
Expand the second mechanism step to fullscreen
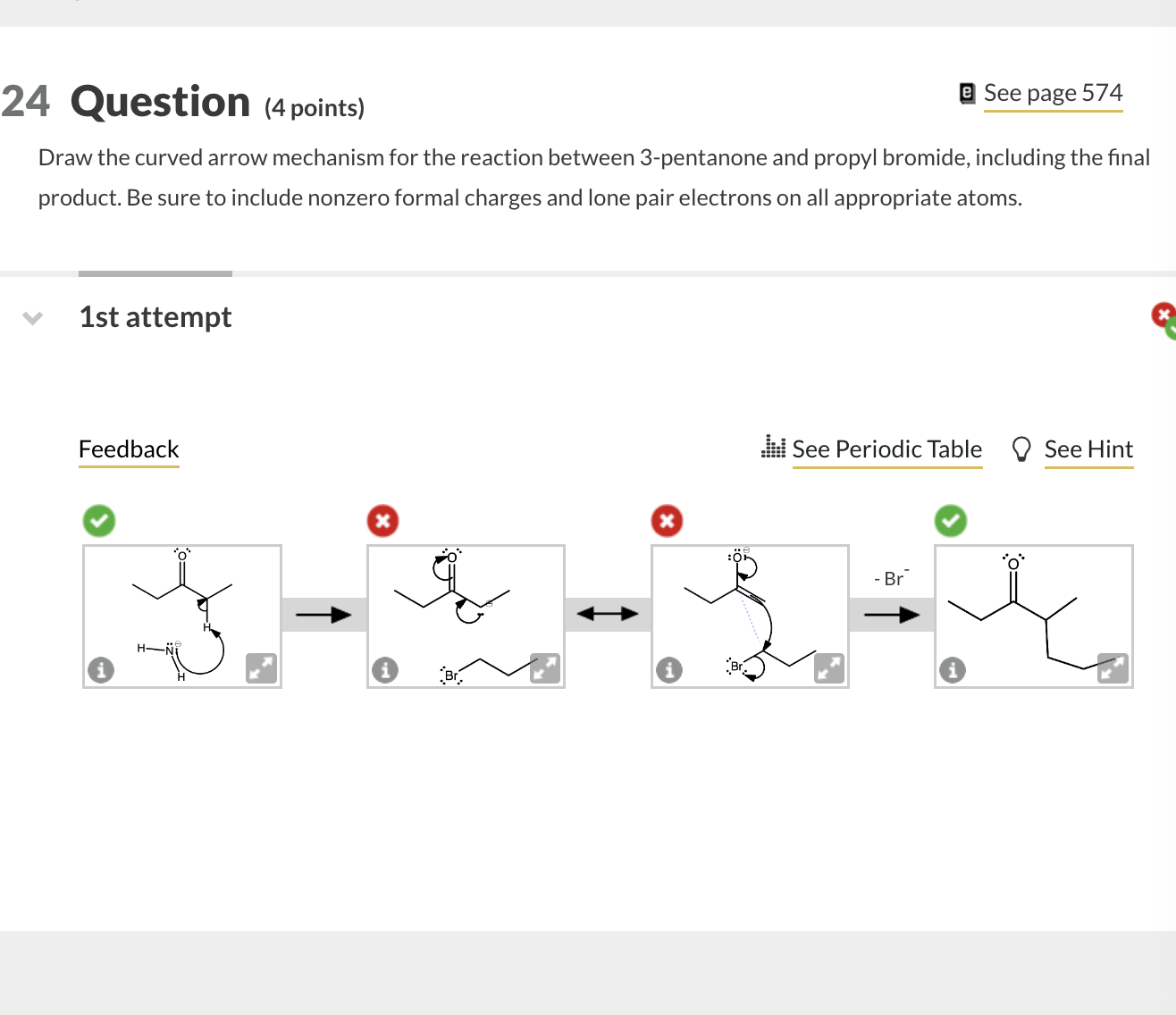[545, 668]
